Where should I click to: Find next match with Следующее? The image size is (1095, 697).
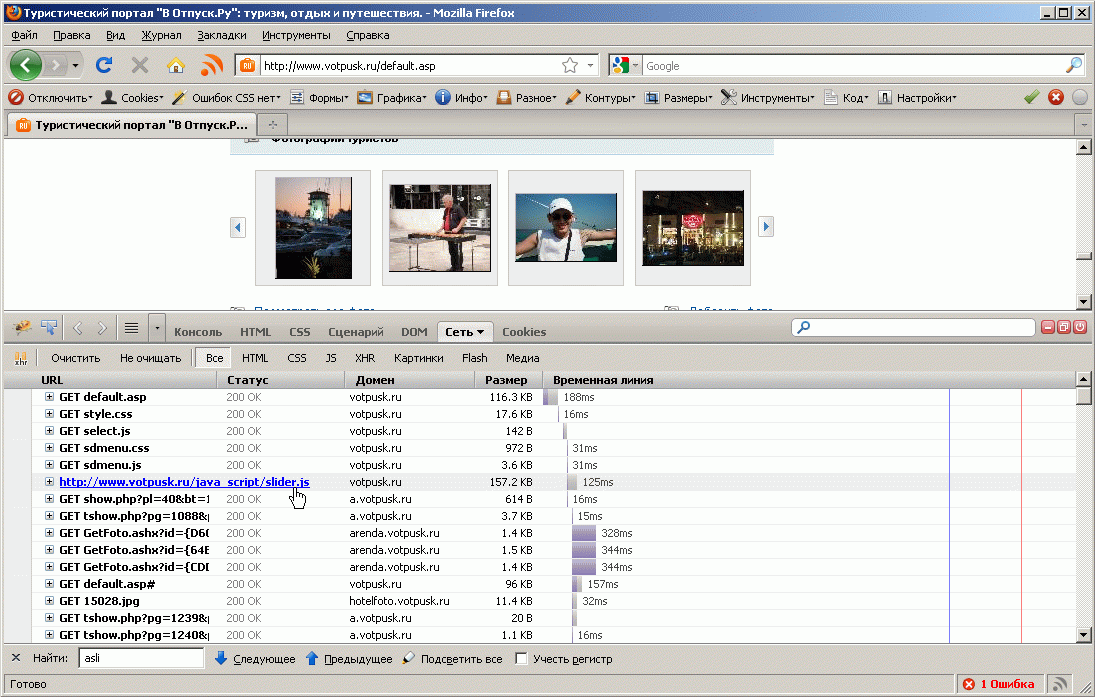[x=255, y=659]
